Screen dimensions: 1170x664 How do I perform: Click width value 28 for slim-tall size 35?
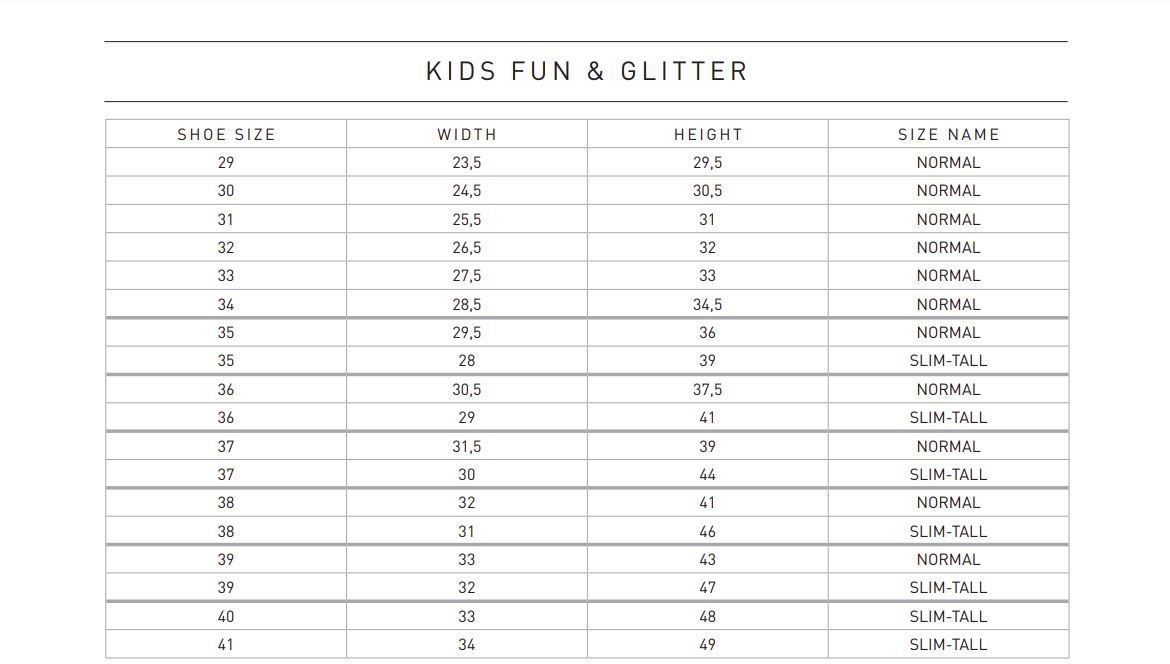coord(467,361)
